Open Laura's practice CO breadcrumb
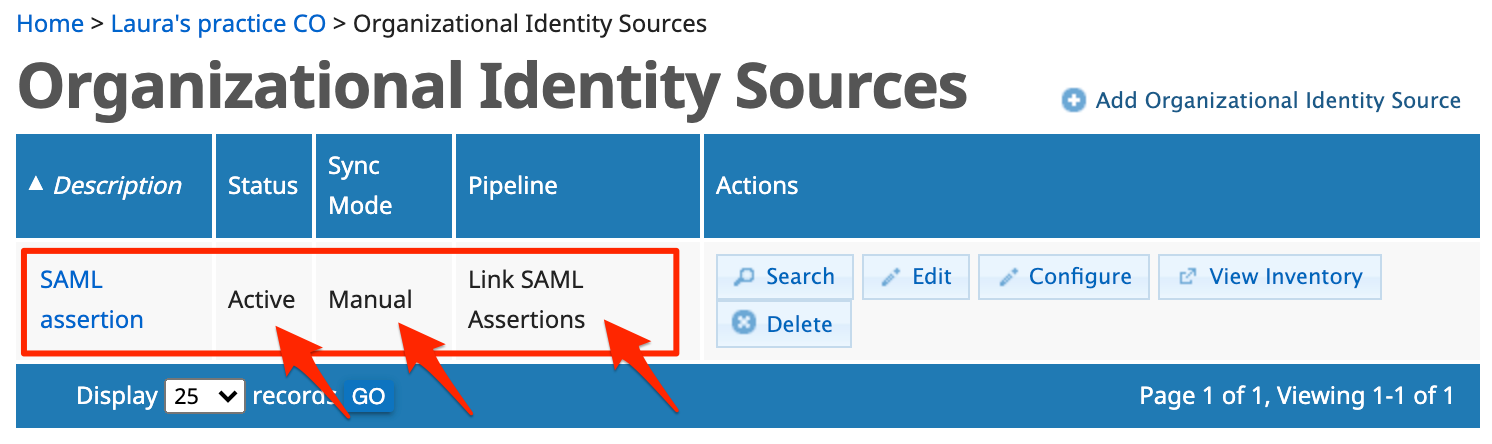 pyautogui.click(x=218, y=23)
